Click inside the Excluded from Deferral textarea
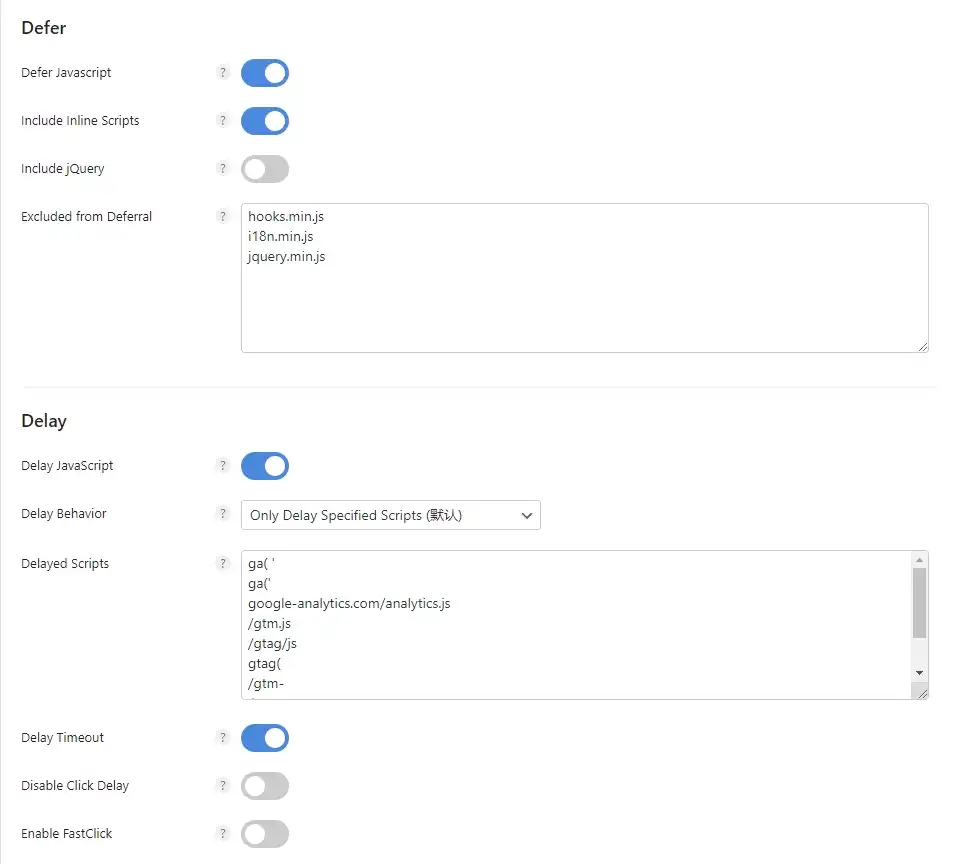 pyautogui.click(x=585, y=278)
